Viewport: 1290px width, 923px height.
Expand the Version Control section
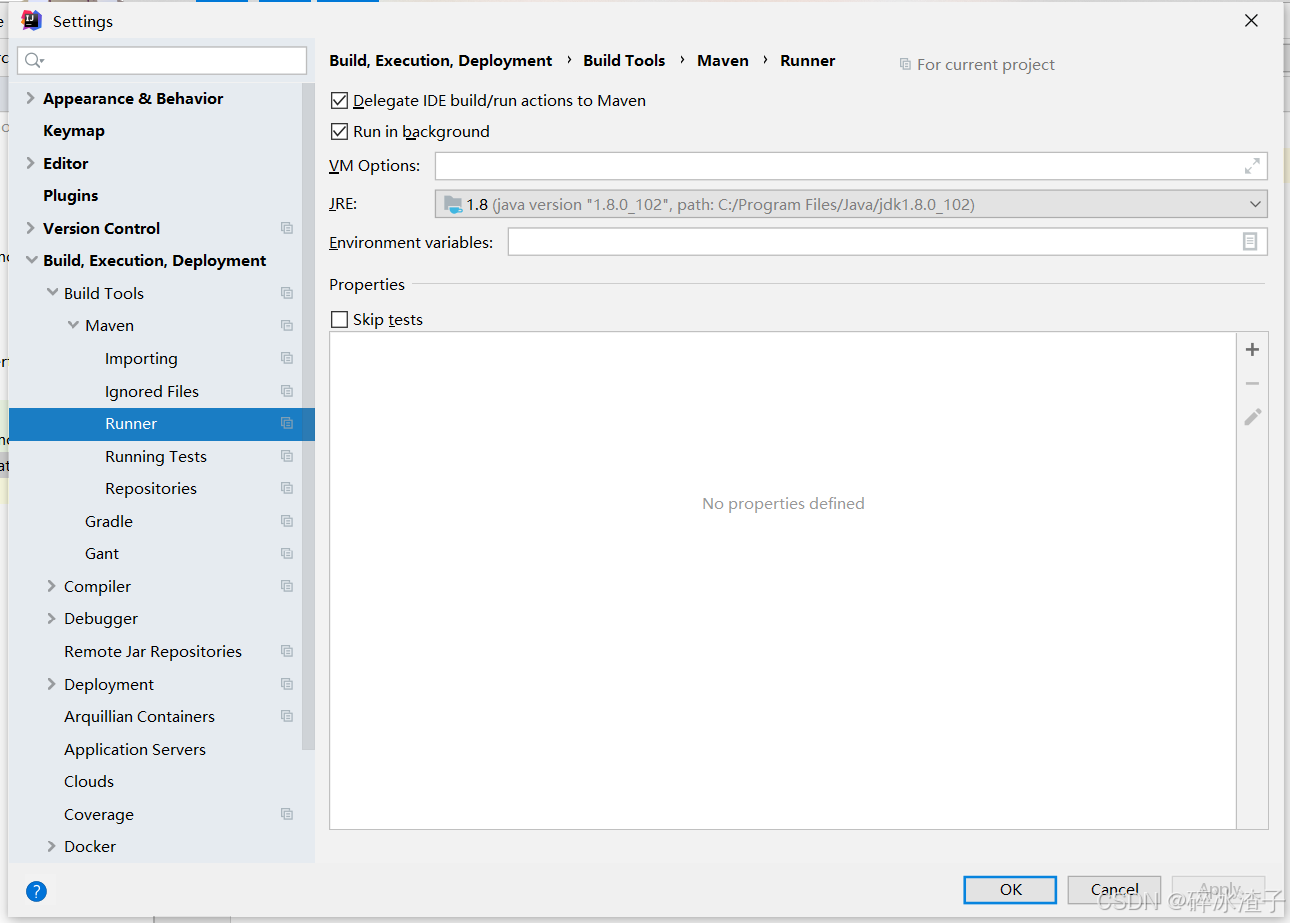pyautogui.click(x=30, y=228)
